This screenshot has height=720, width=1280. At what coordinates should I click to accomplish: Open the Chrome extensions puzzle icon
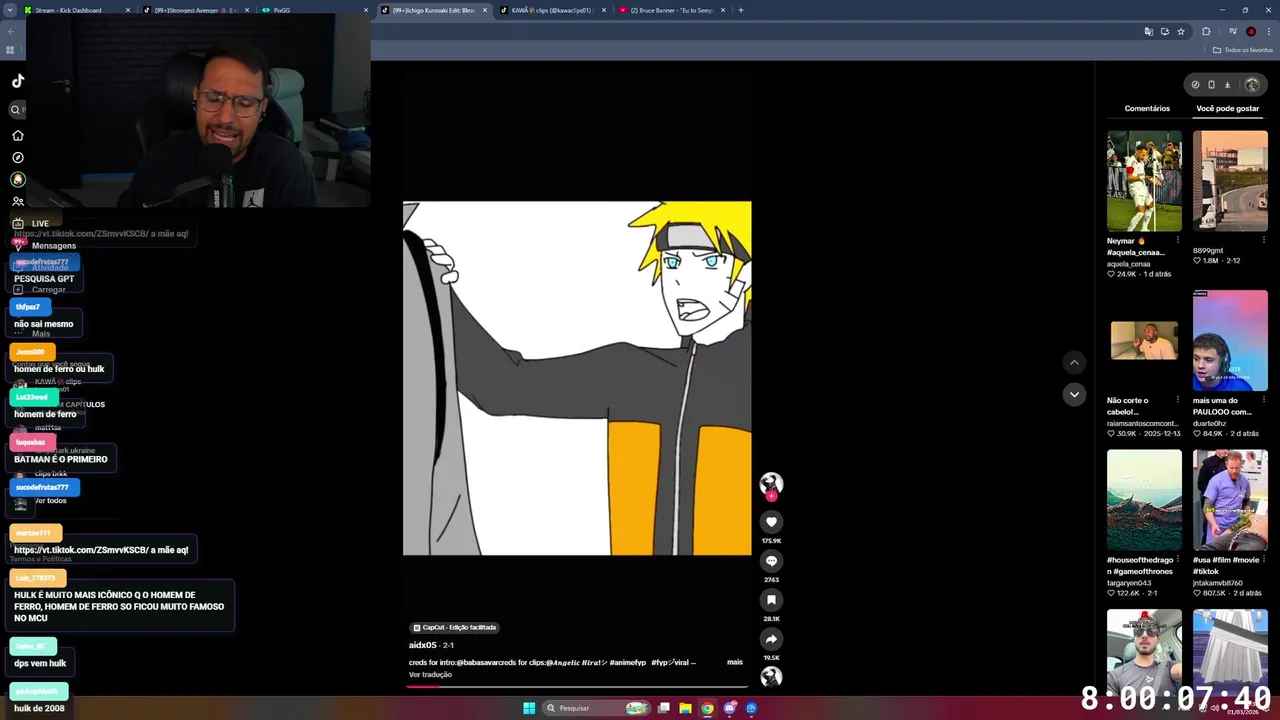click(x=1206, y=31)
